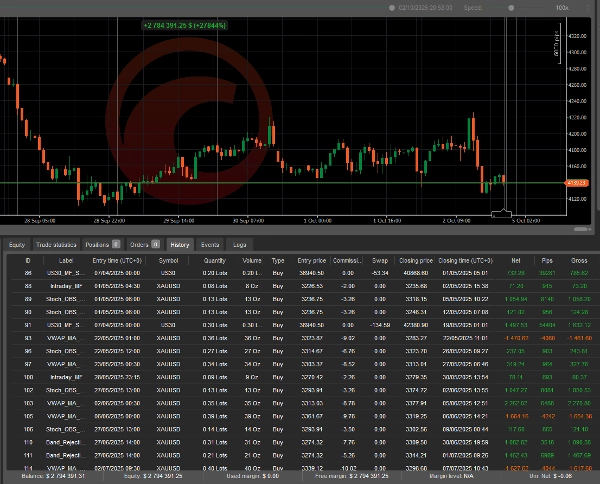Click the time marker flag on the chart's date axis
Screen dimensions: 600x484
pos(501,213)
